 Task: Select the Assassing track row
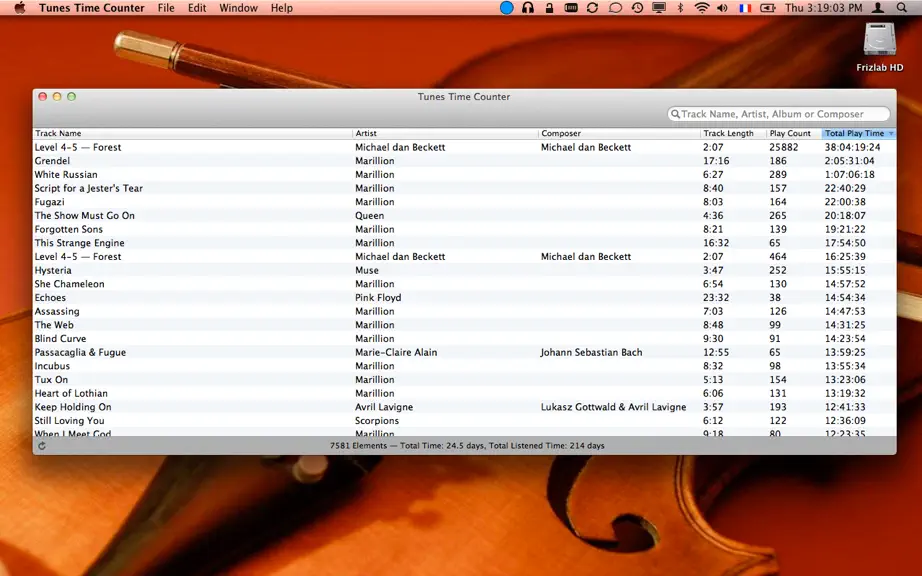pos(465,311)
